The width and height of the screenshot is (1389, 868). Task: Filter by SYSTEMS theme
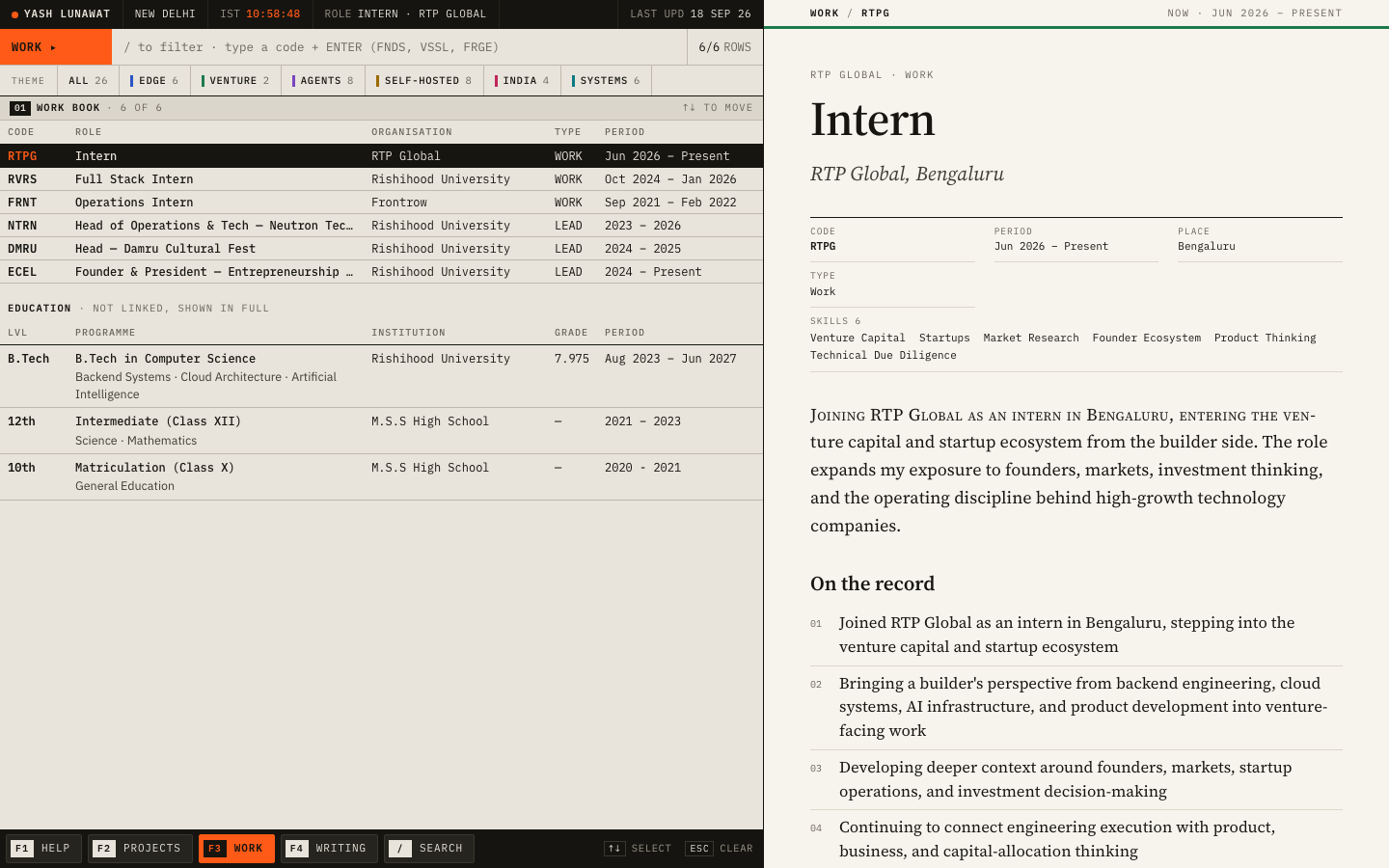coord(606,81)
